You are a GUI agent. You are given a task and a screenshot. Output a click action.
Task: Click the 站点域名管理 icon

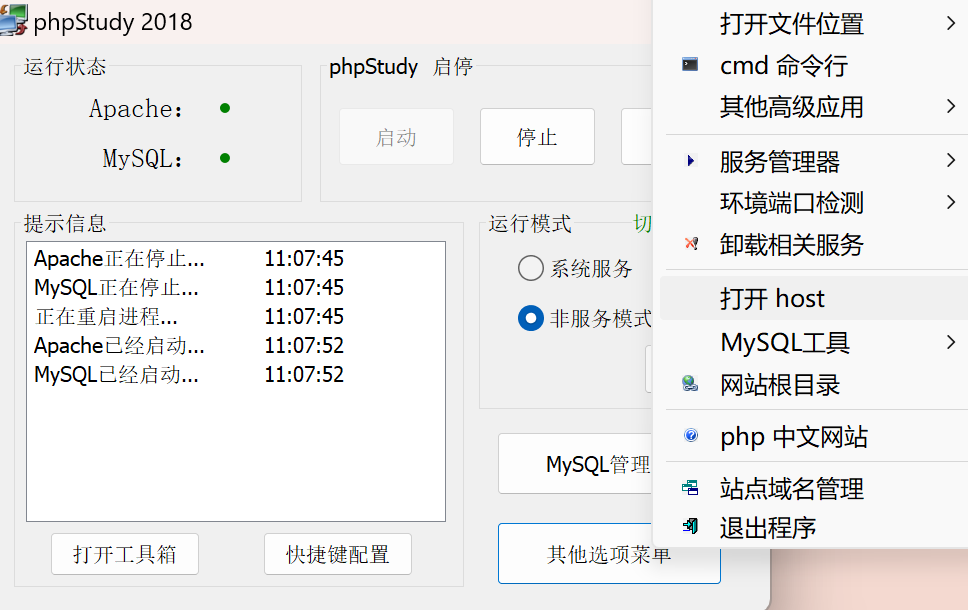(690, 488)
